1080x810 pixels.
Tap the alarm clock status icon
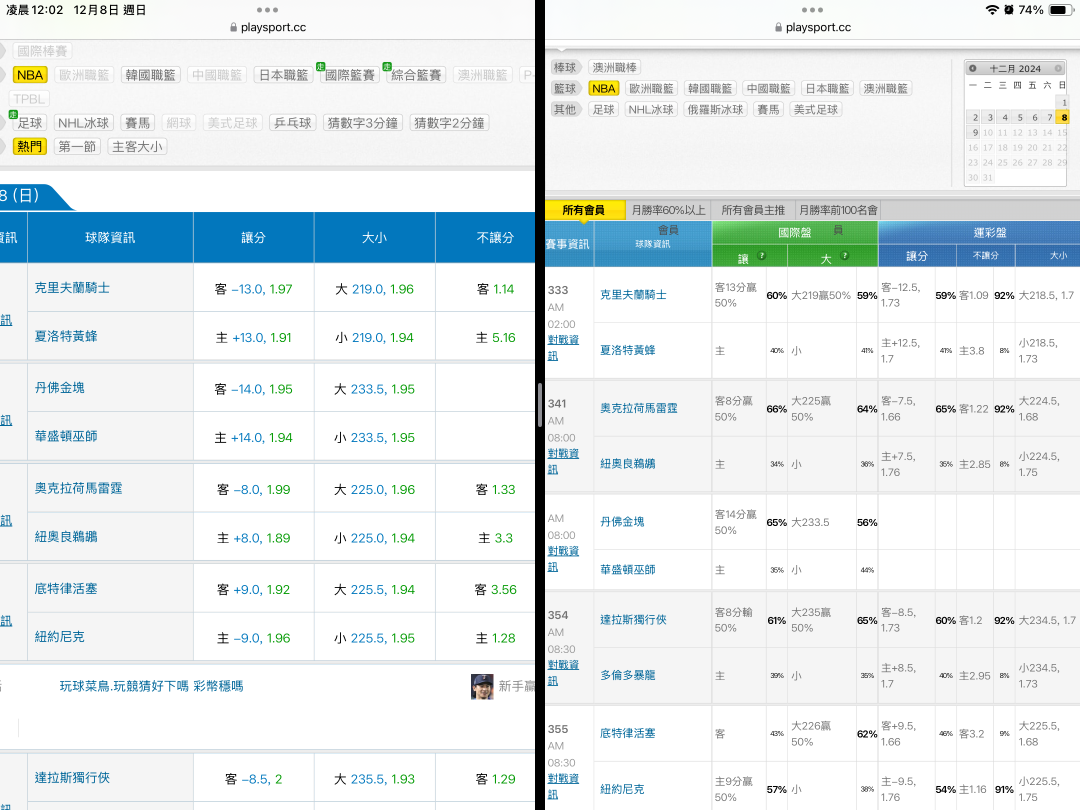[x=1008, y=10]
